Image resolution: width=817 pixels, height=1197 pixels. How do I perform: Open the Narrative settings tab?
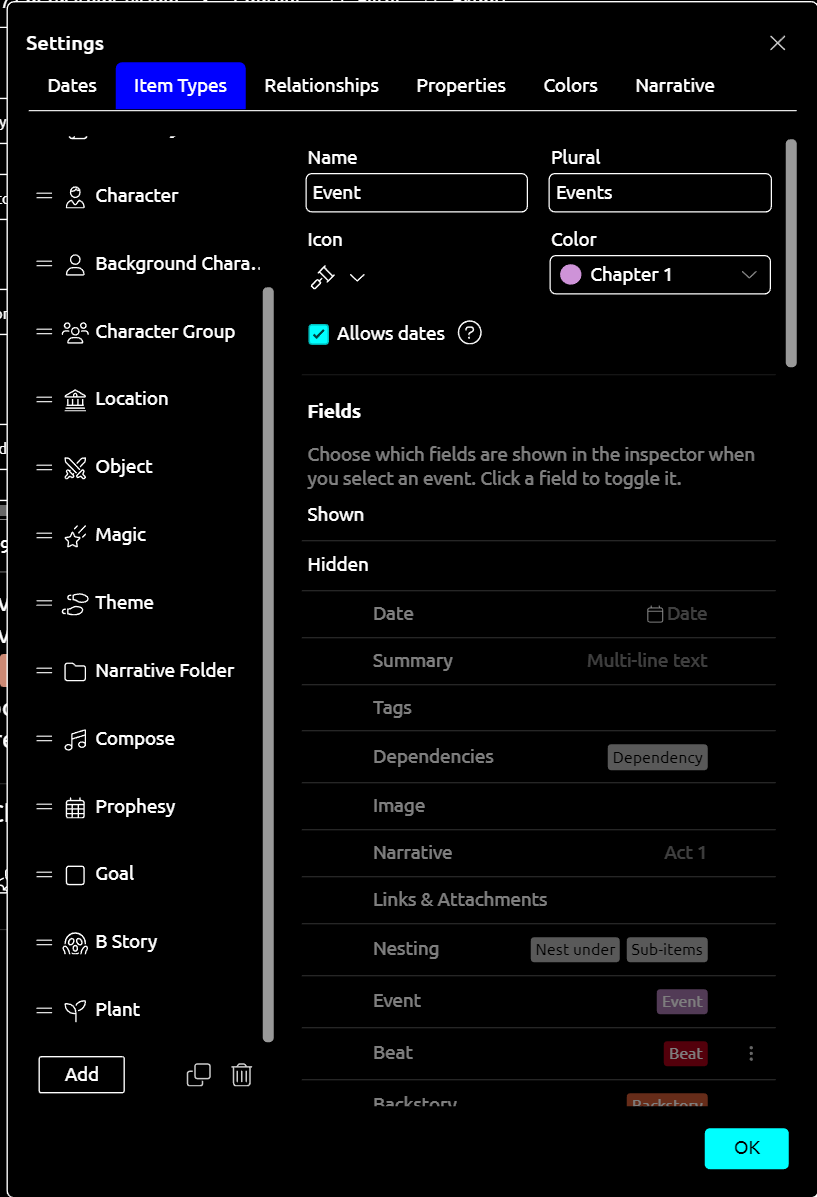[x=674, y=86]
